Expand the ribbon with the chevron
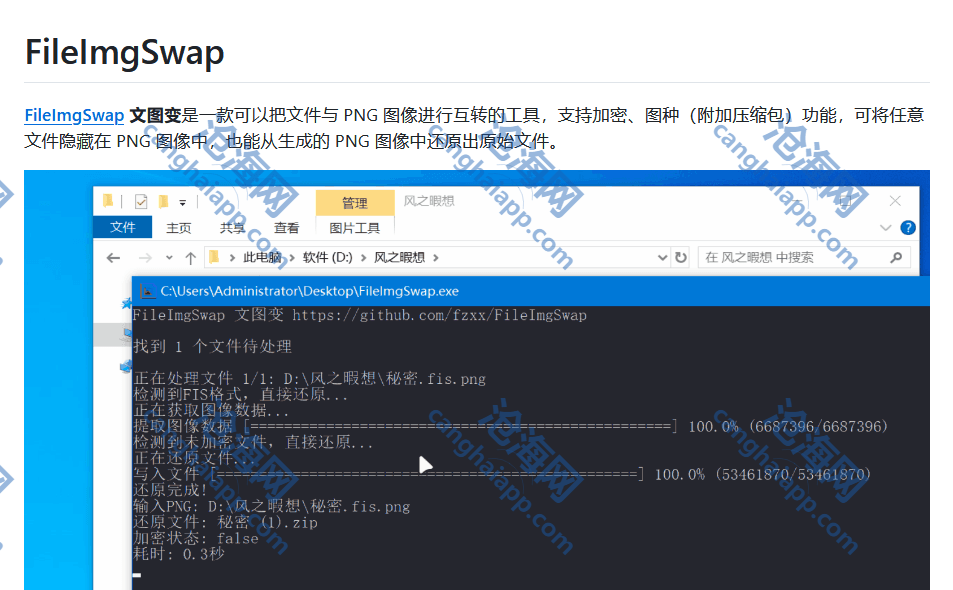 (x=885, y=228)
